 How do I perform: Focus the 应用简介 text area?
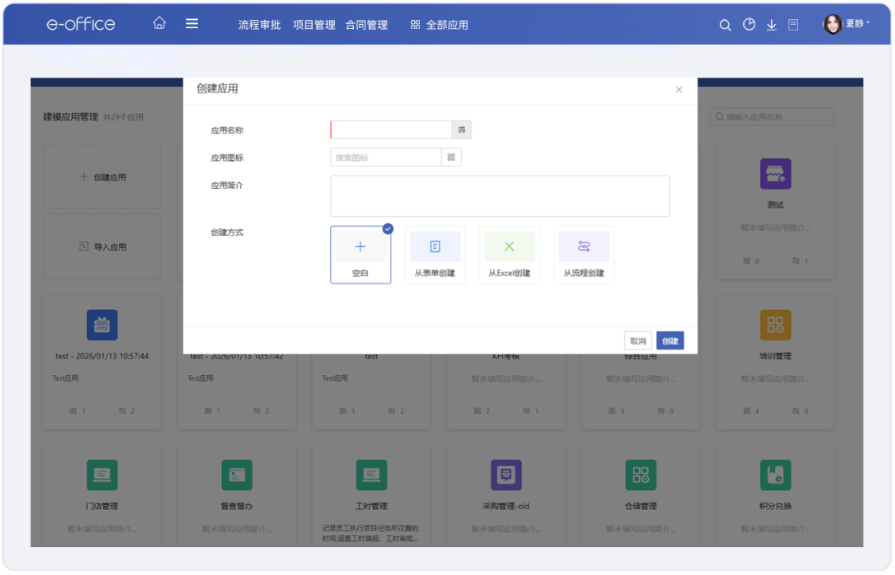pyautogui.click(x=499, y=196)
